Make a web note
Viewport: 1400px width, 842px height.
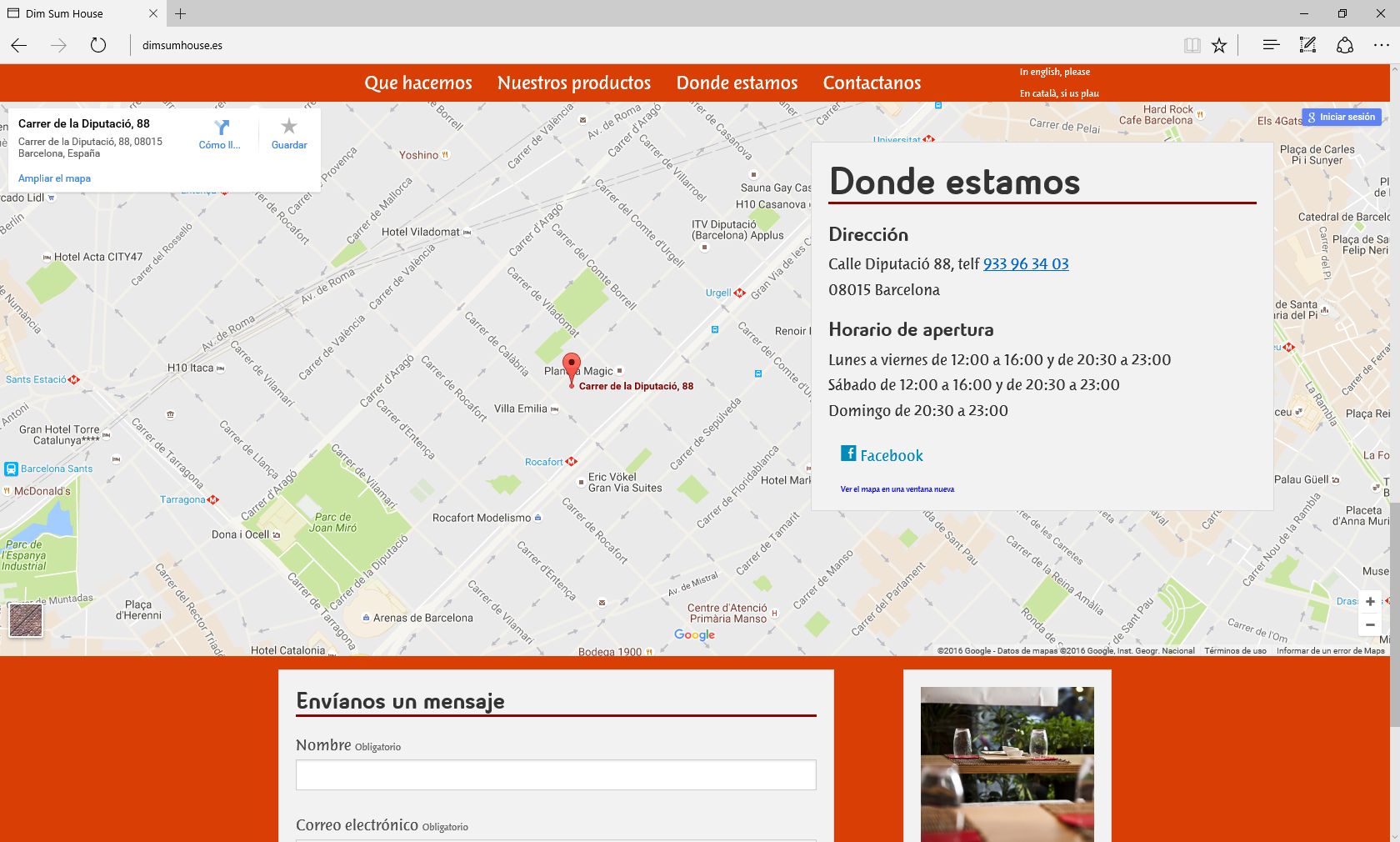tap(1308, 45)
